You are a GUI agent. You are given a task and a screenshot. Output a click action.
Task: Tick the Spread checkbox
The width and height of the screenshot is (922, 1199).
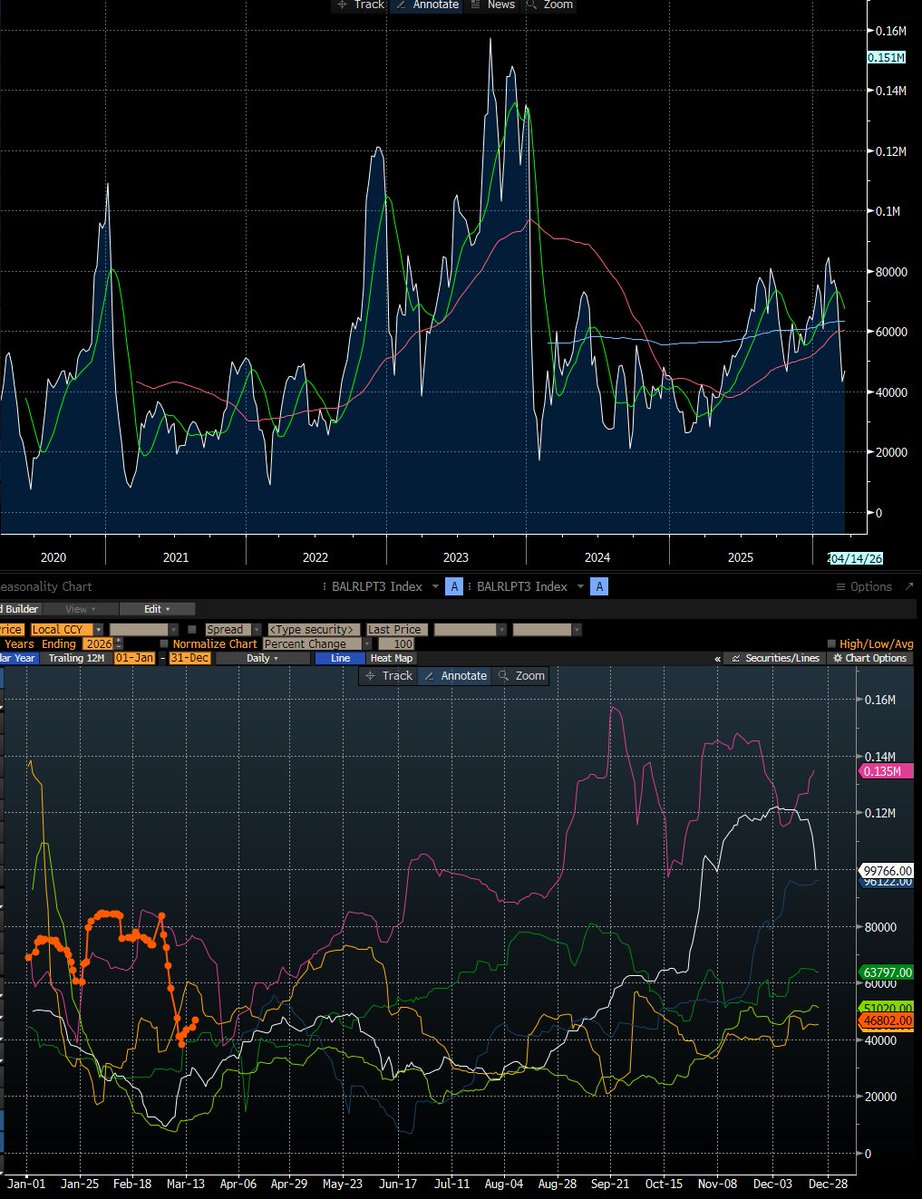click(x=192, y=629)
